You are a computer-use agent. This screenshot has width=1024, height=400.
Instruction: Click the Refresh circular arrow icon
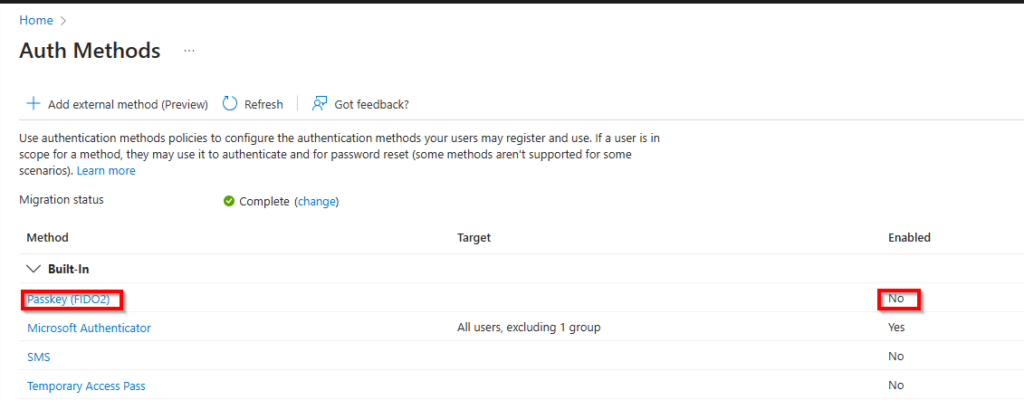(230, 104)
